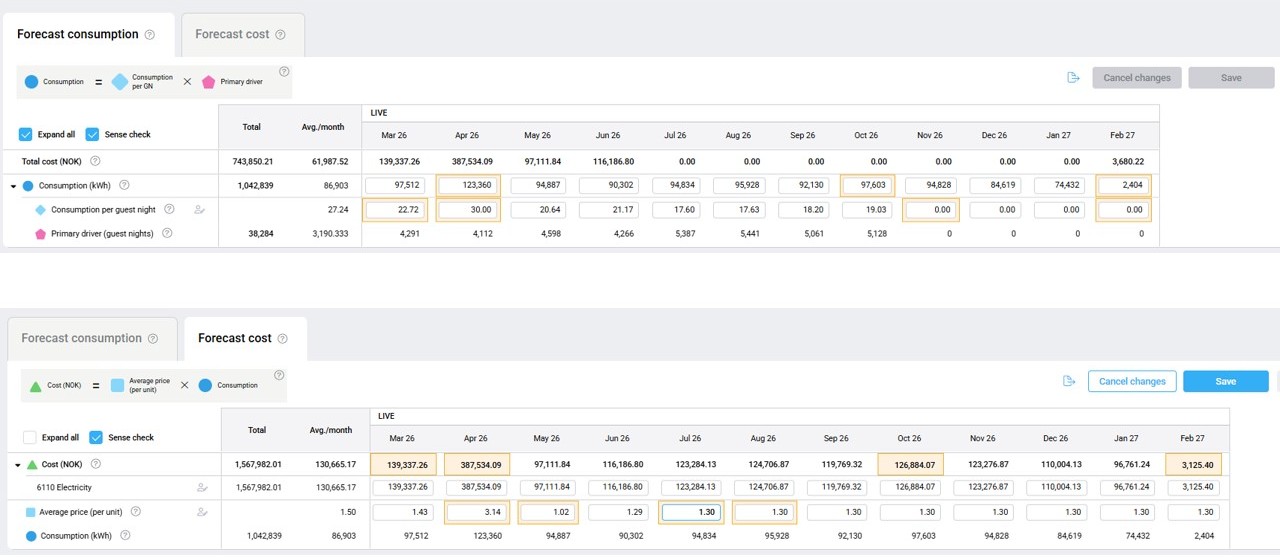Image resolution: width=1280 pixels, height=557 pixels.
Task: Open help icon beside Consumption per guest night label
Action: (x=169, y=209)
